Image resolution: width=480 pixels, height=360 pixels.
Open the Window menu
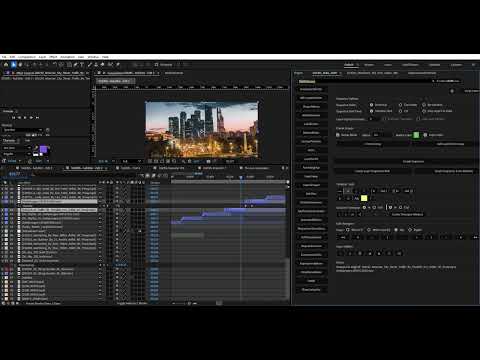93,57
